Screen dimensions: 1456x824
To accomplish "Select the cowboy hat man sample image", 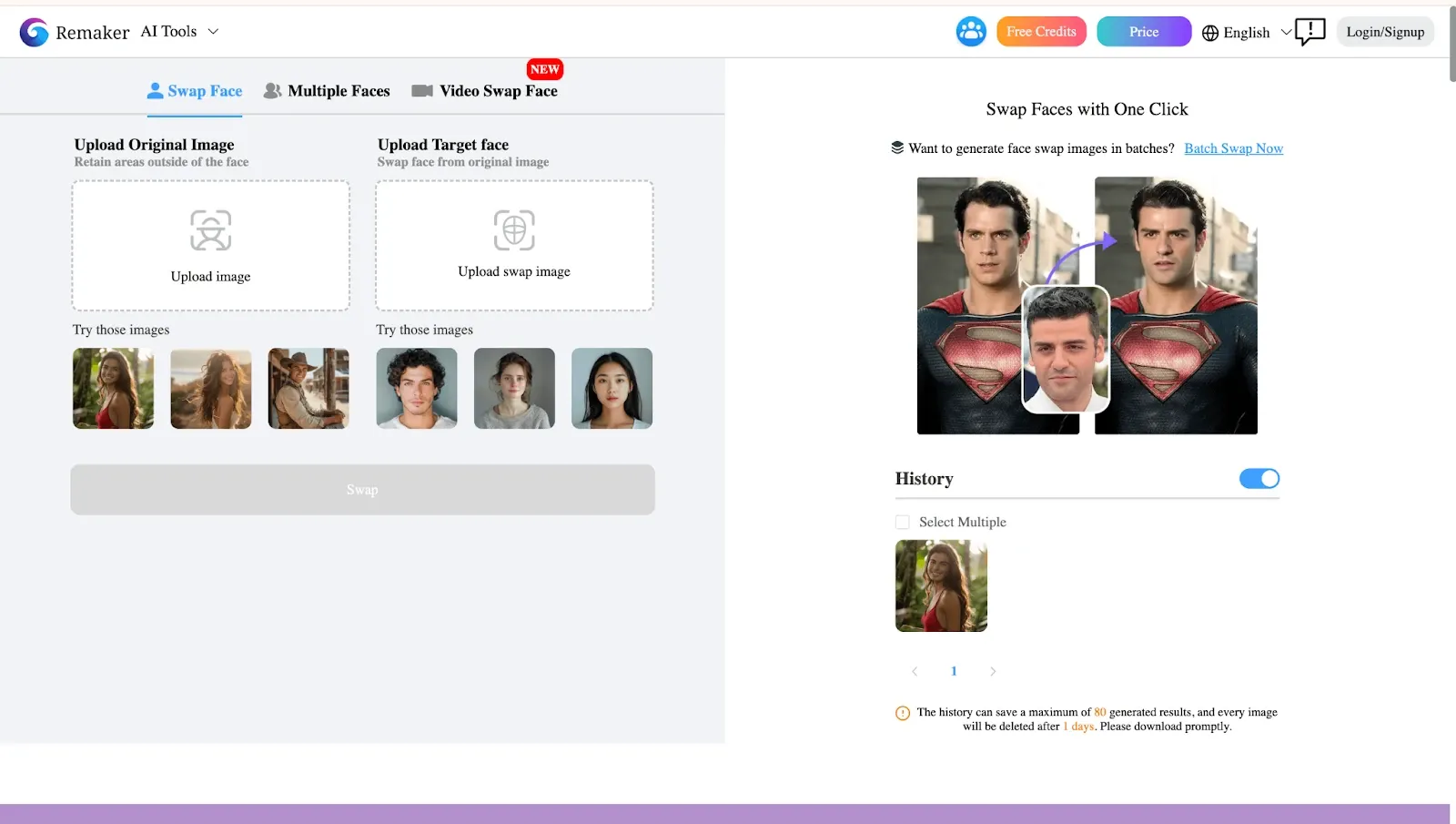I will (x=308, y=389).
